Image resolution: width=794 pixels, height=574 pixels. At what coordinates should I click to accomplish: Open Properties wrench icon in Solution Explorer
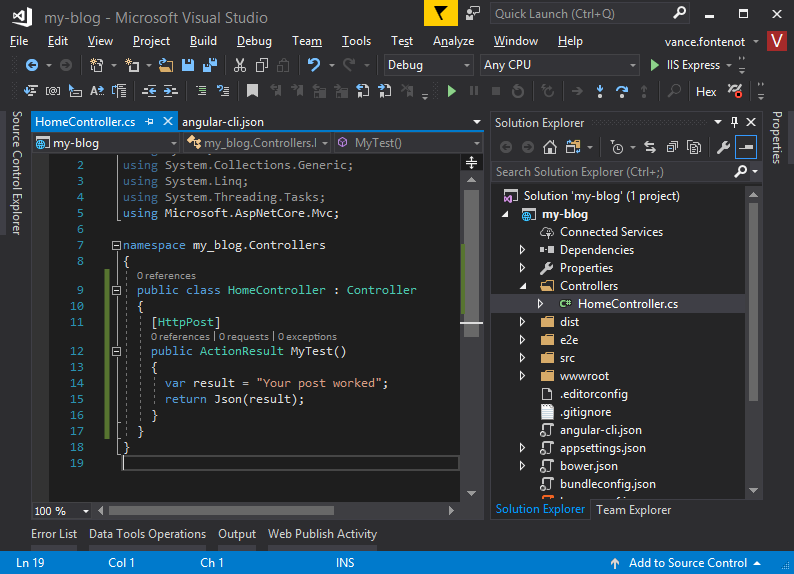tap(723, 147)
